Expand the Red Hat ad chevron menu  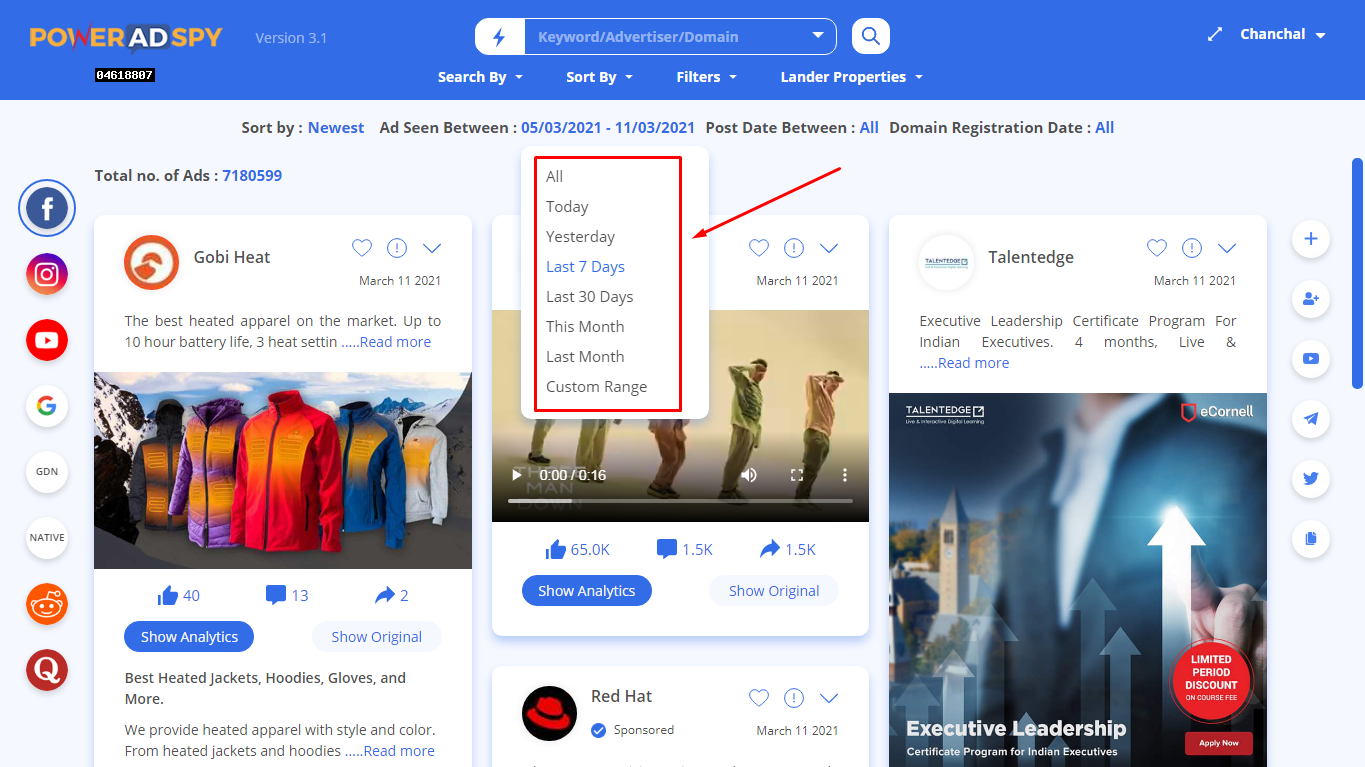point(829,698)
